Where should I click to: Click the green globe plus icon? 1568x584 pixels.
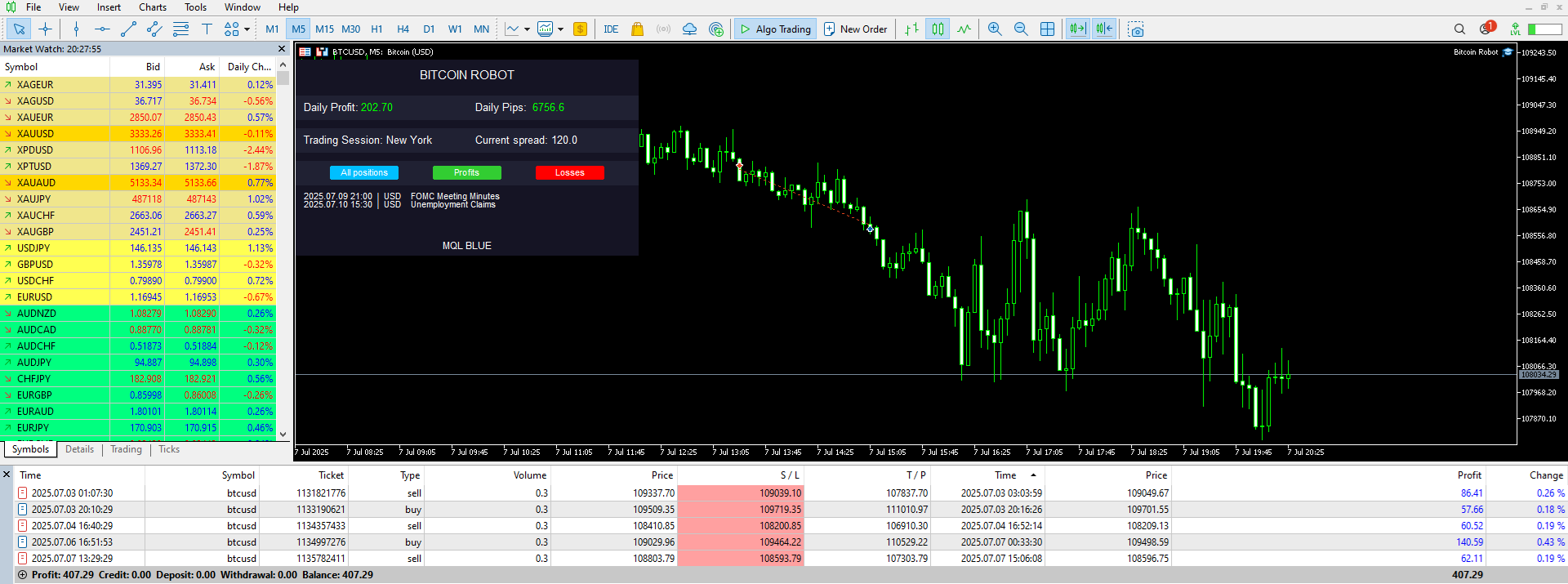716,29
